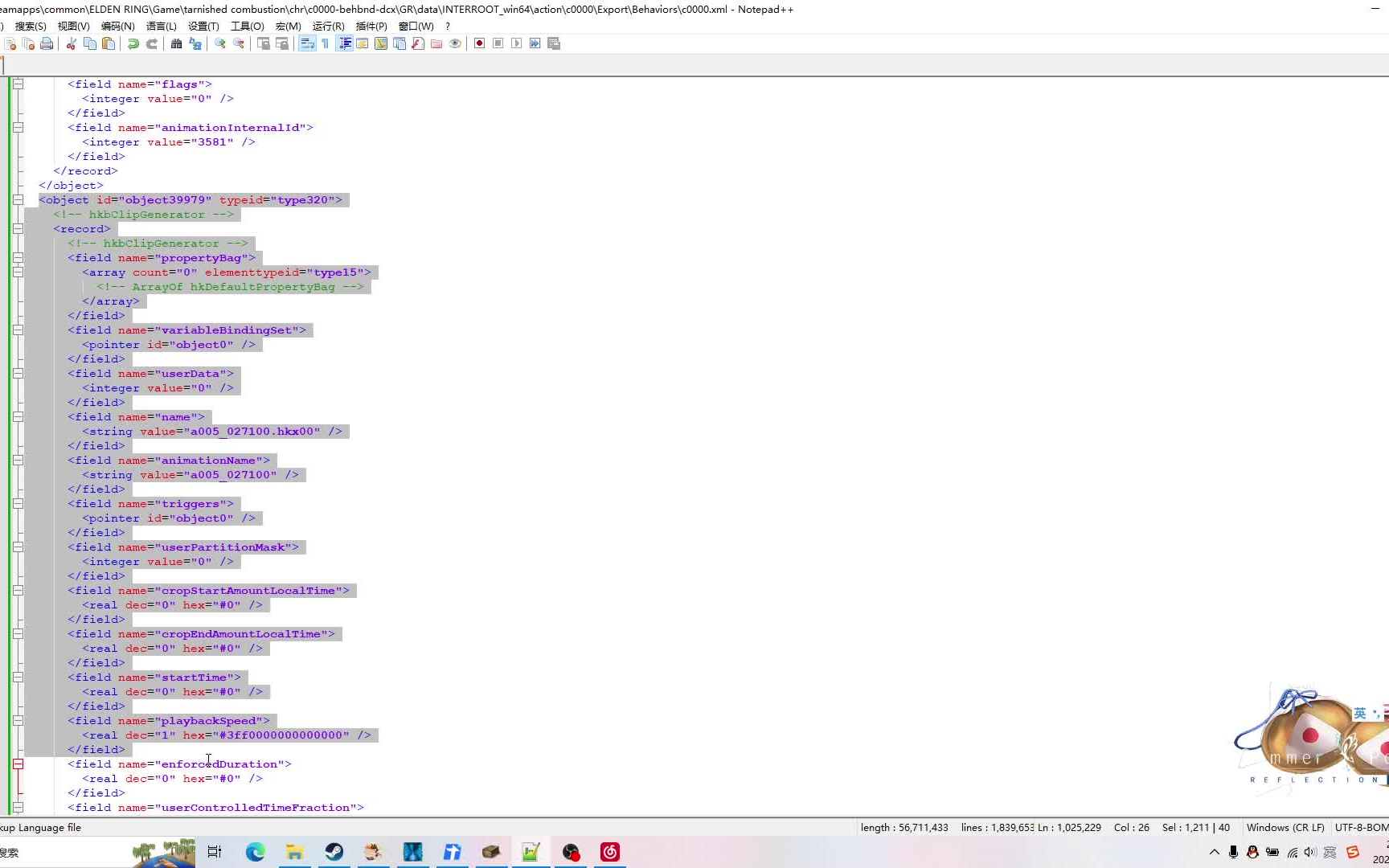This screenshot has width=1389, height=868.
Task: Click the Copy toolbar icon
Action: [90, 43]
